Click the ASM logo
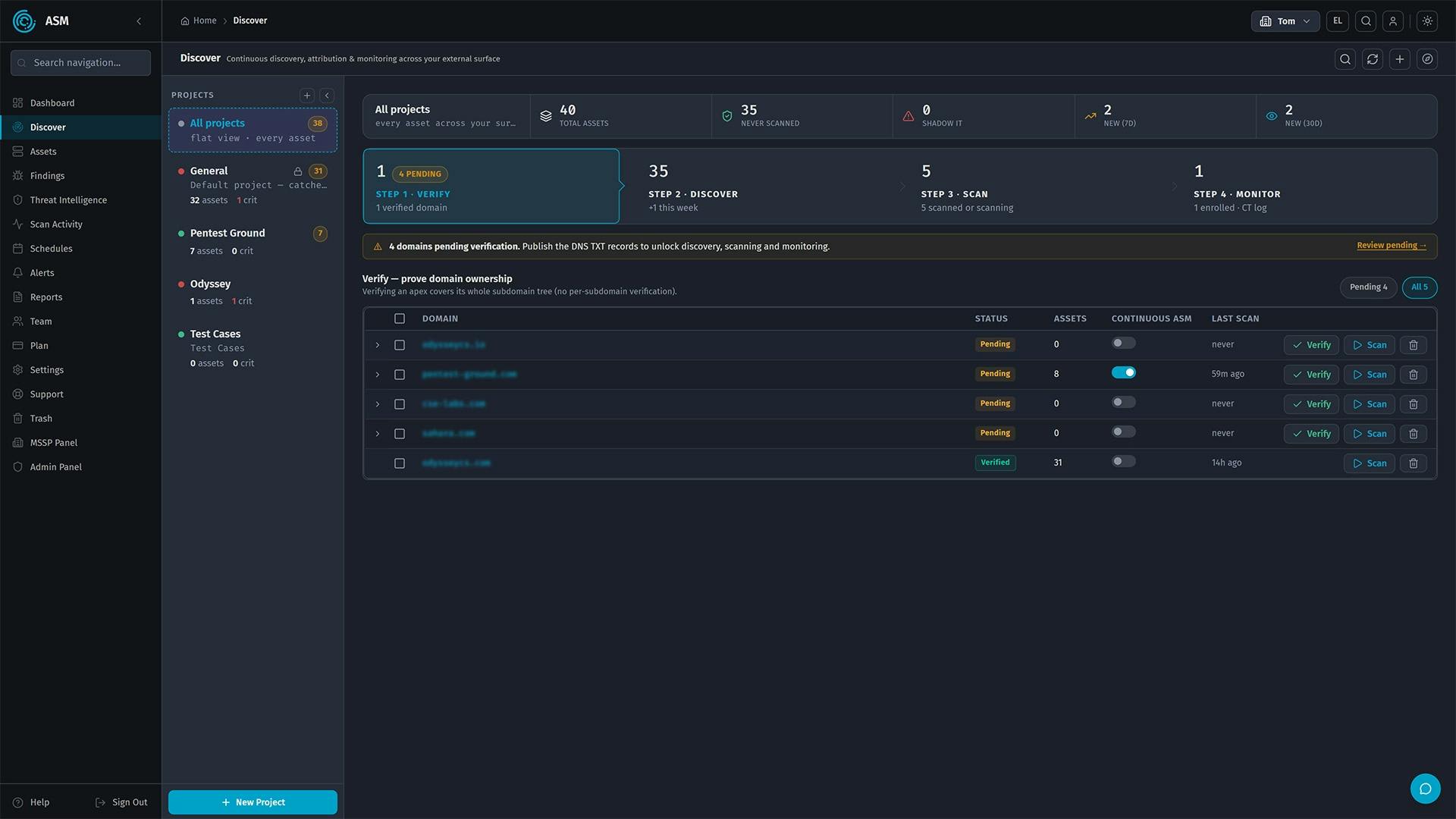1456x819 pixels. pyautogui.click(x=24, y=21)
